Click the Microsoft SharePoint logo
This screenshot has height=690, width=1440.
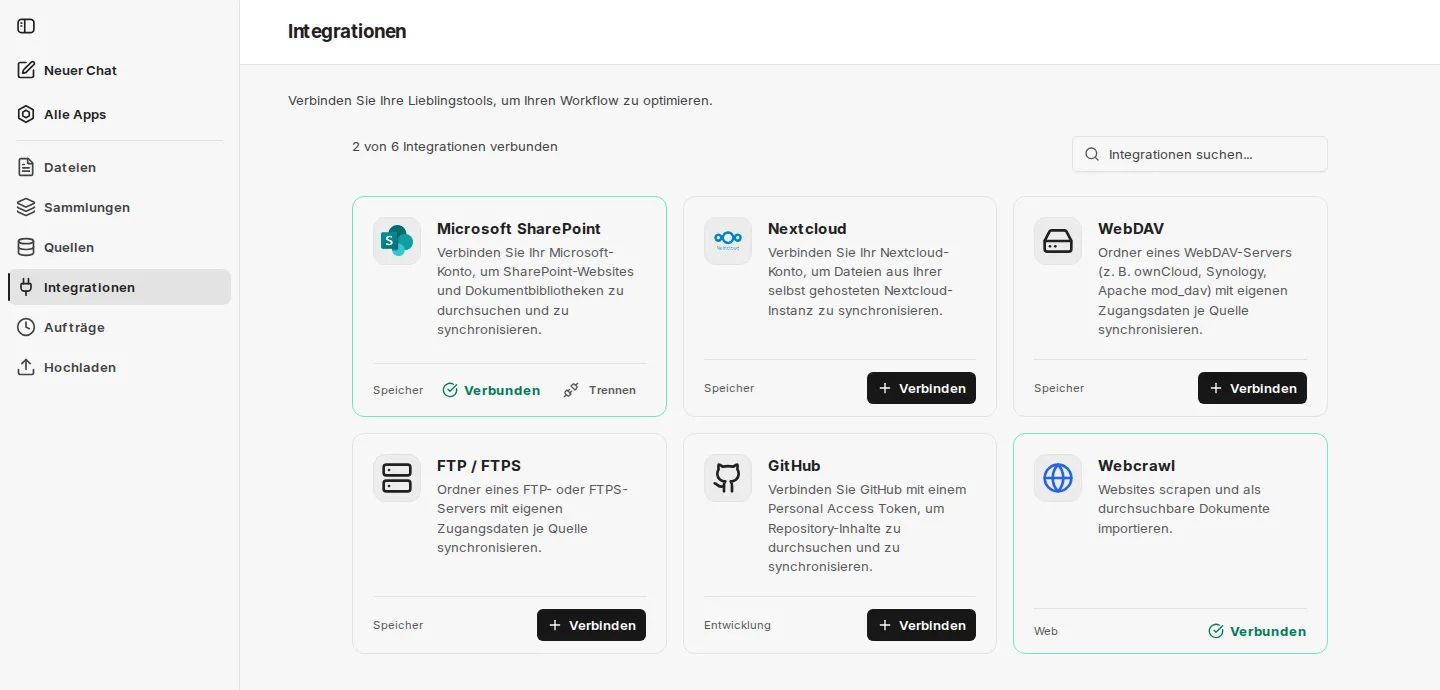click(397, 241)
